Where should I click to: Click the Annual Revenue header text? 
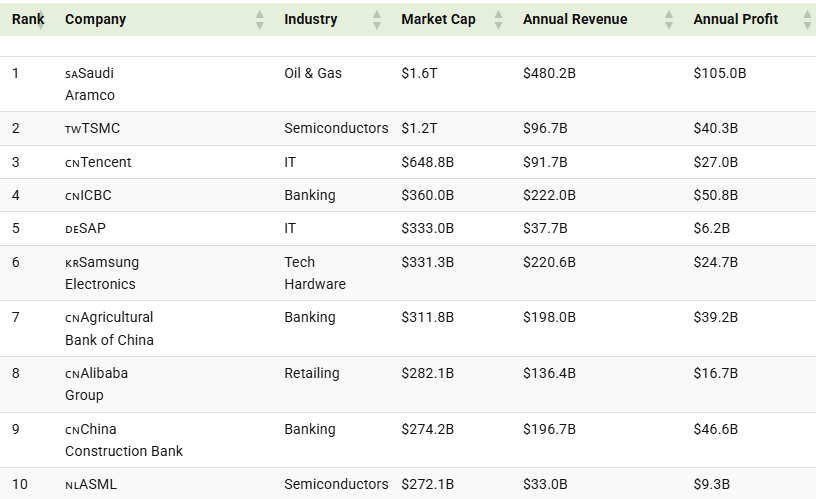click(x=575, y=19)
